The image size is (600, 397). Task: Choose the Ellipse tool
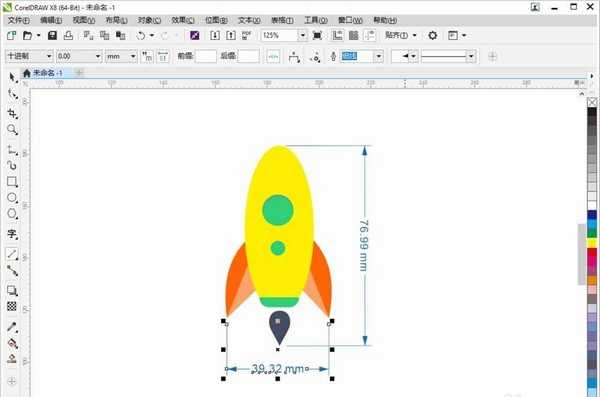click(12, 198)
